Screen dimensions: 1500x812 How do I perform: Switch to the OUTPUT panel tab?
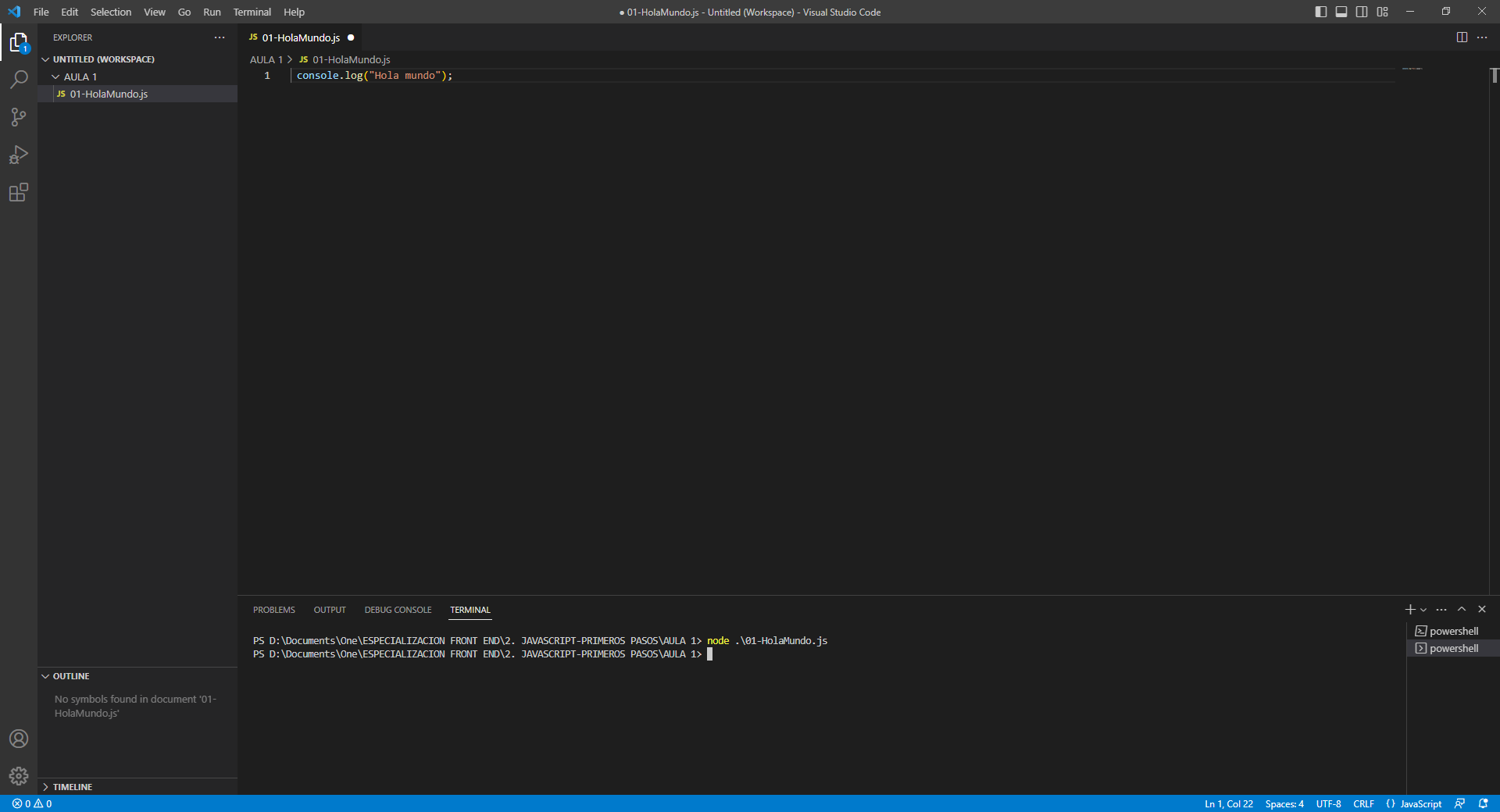[330, 610]
